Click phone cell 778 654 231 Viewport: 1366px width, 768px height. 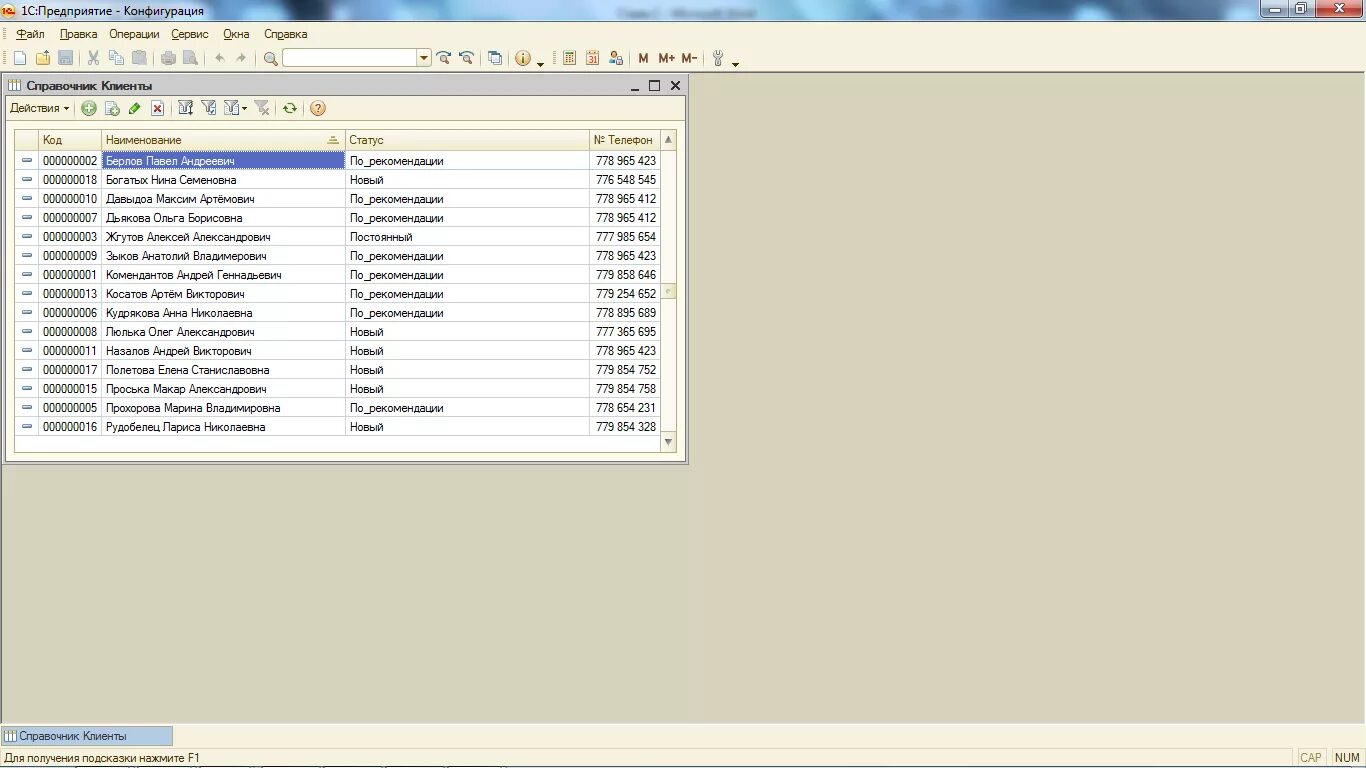625,408
